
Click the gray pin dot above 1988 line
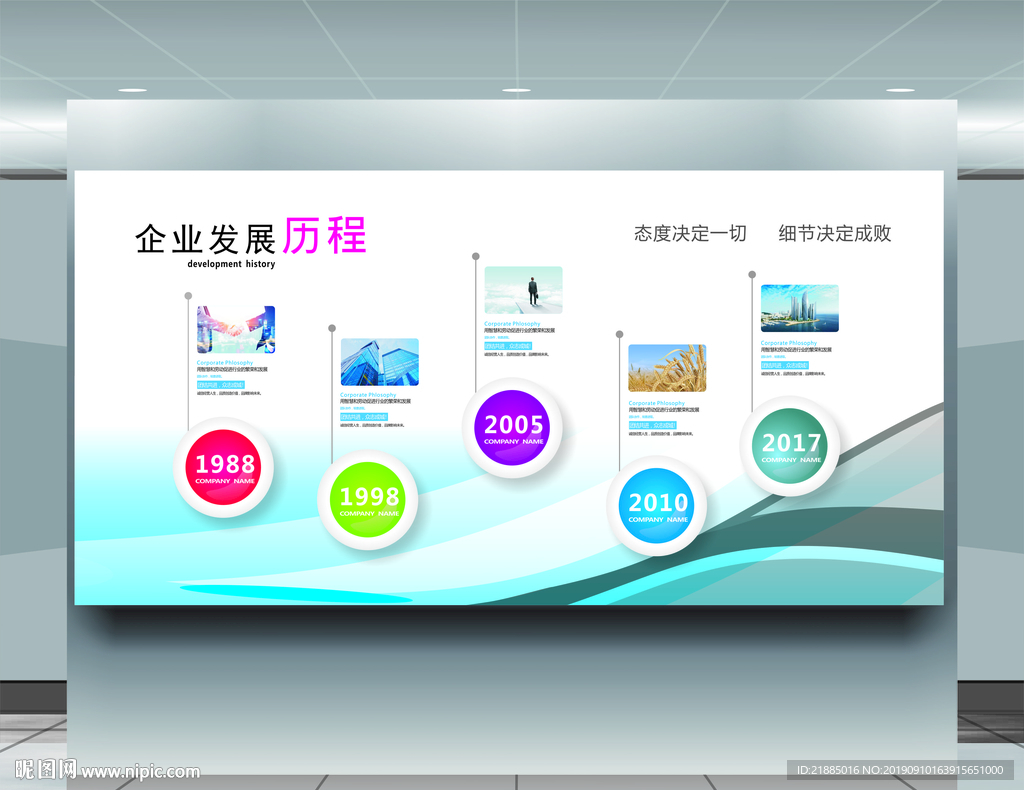[188, 296]
